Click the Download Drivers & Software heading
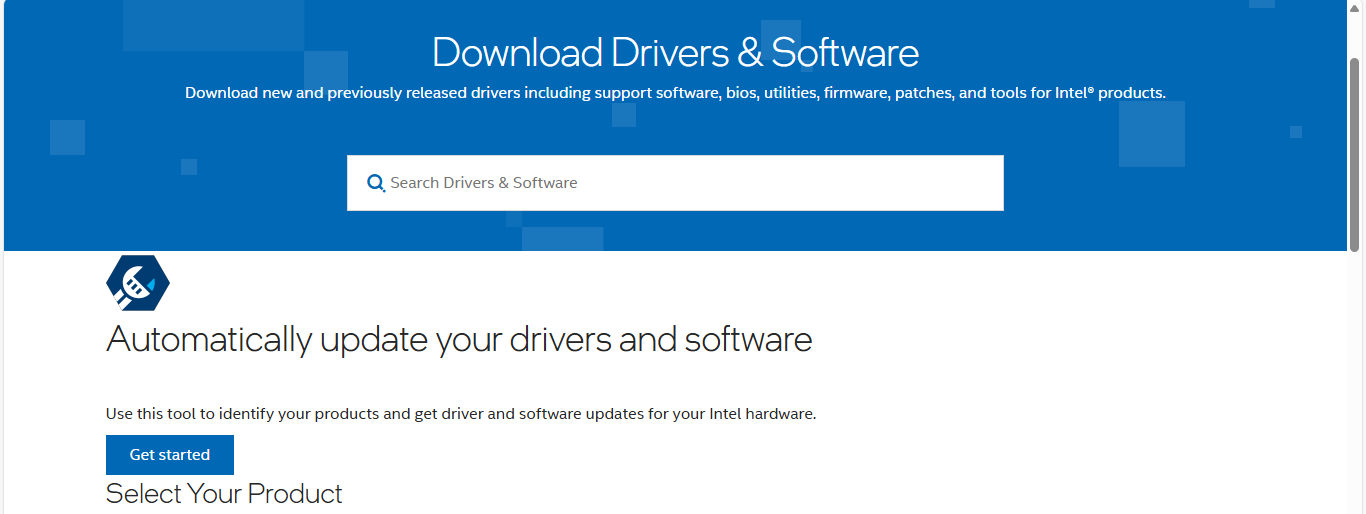Screen dimensions: 1366x514 [x=675, y=52]
